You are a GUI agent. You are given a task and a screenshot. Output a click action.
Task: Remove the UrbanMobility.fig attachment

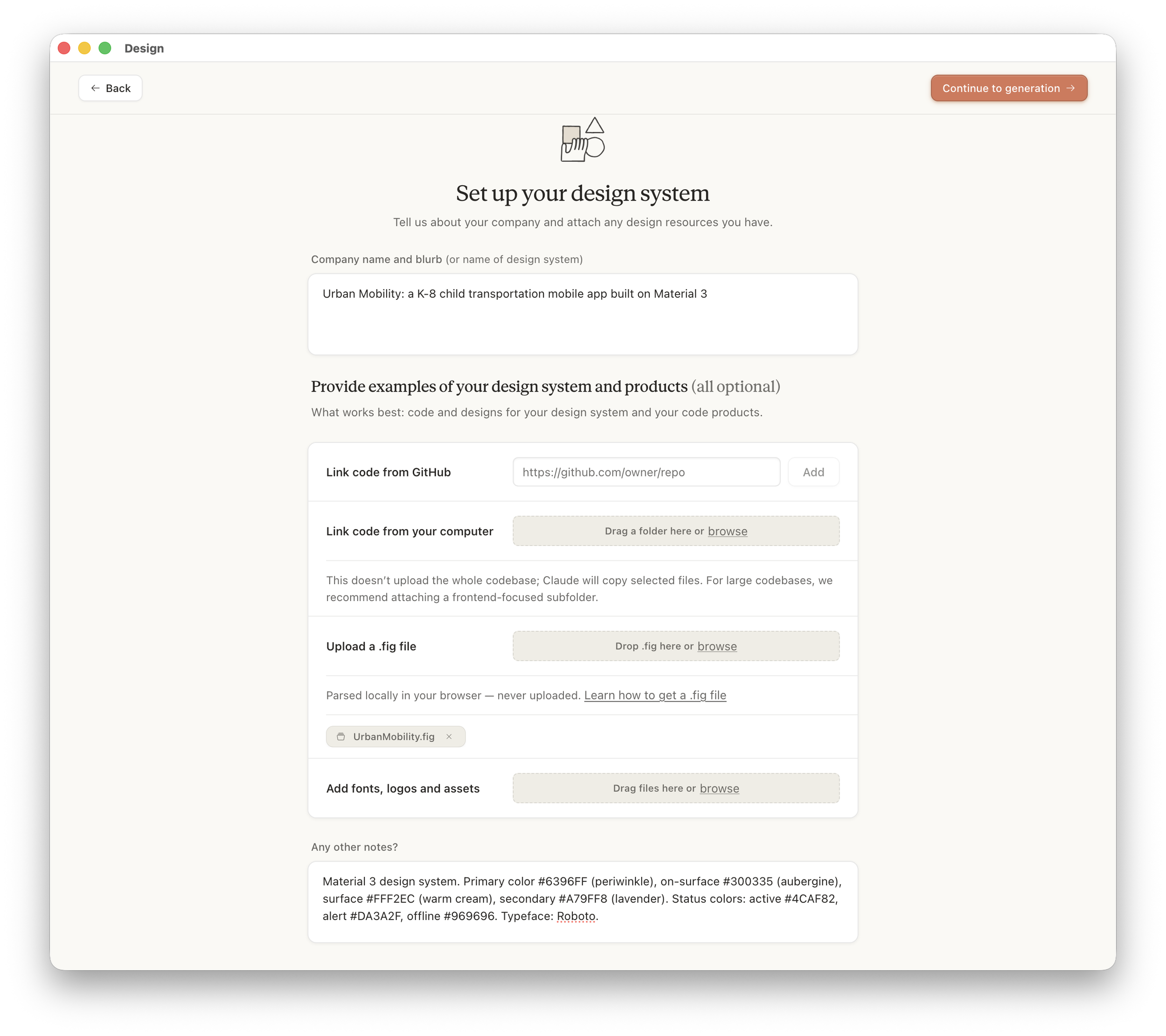449,737
